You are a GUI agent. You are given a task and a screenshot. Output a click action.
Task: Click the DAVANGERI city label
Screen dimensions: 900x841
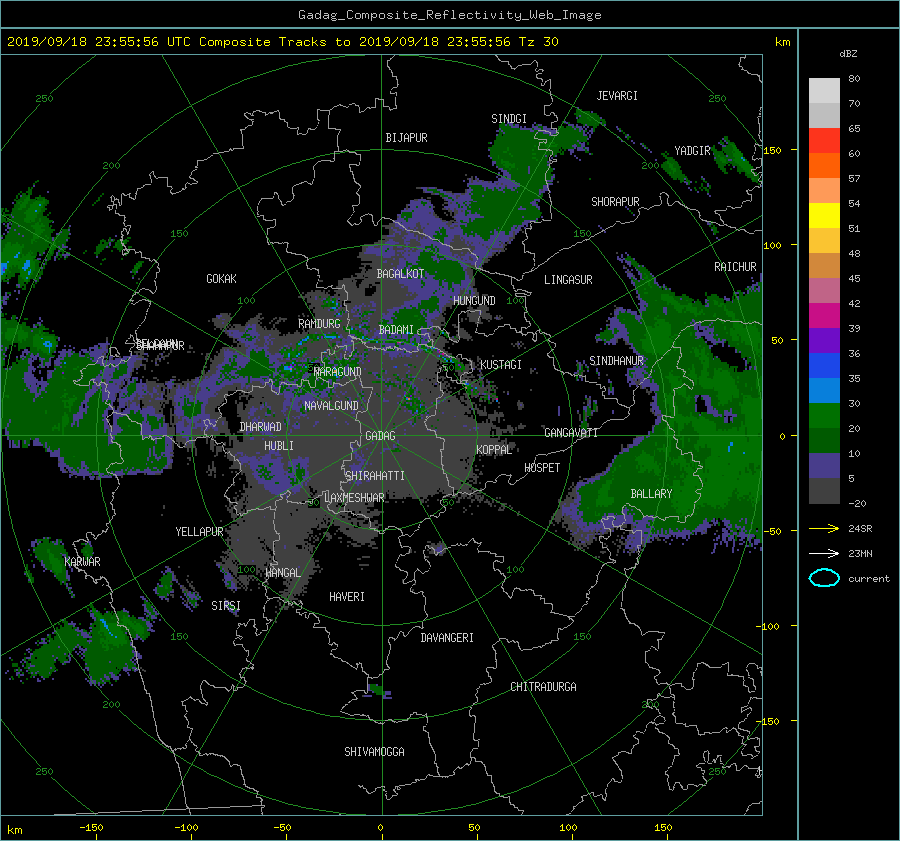(x=447, y=638)
